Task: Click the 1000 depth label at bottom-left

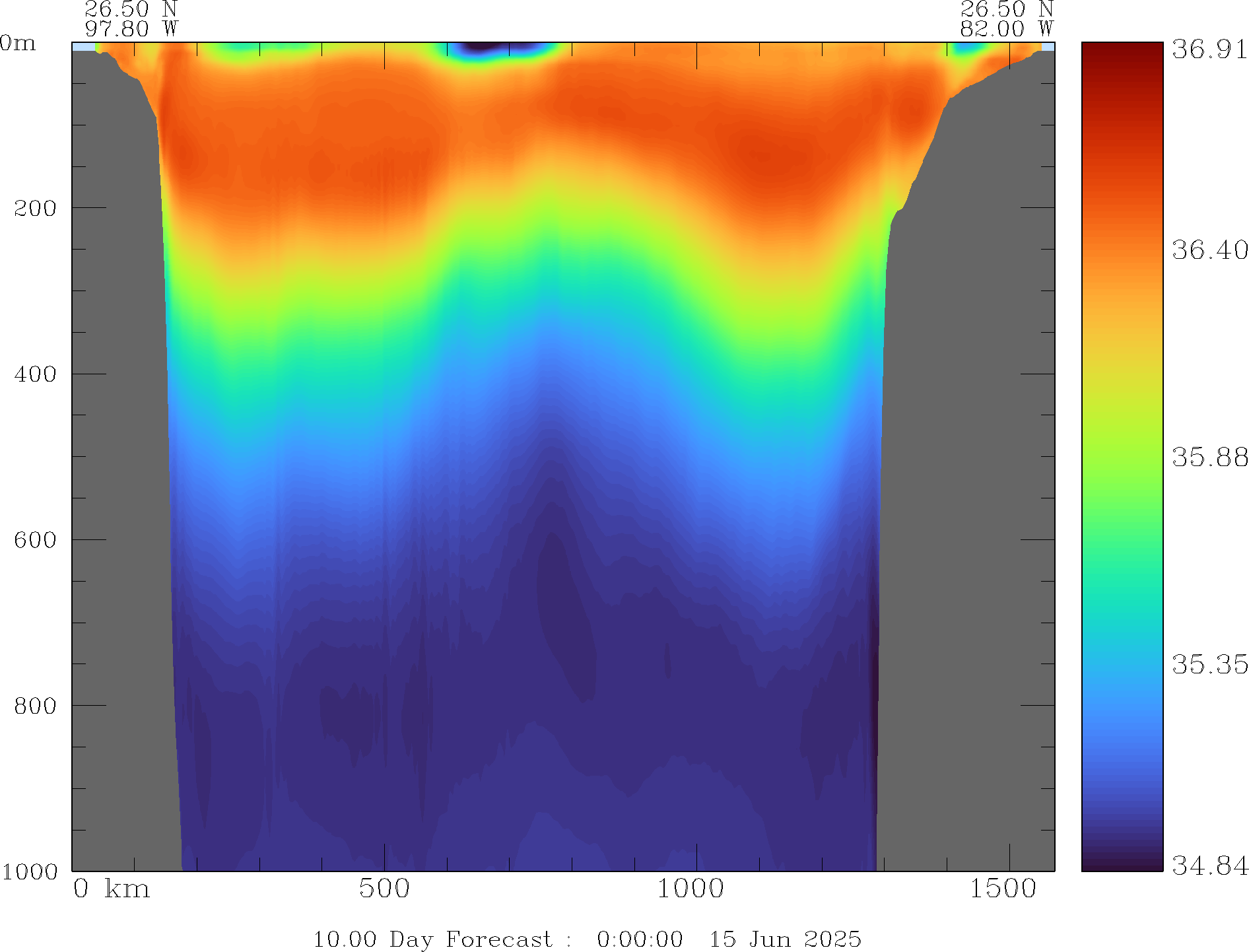Action: 30,871
